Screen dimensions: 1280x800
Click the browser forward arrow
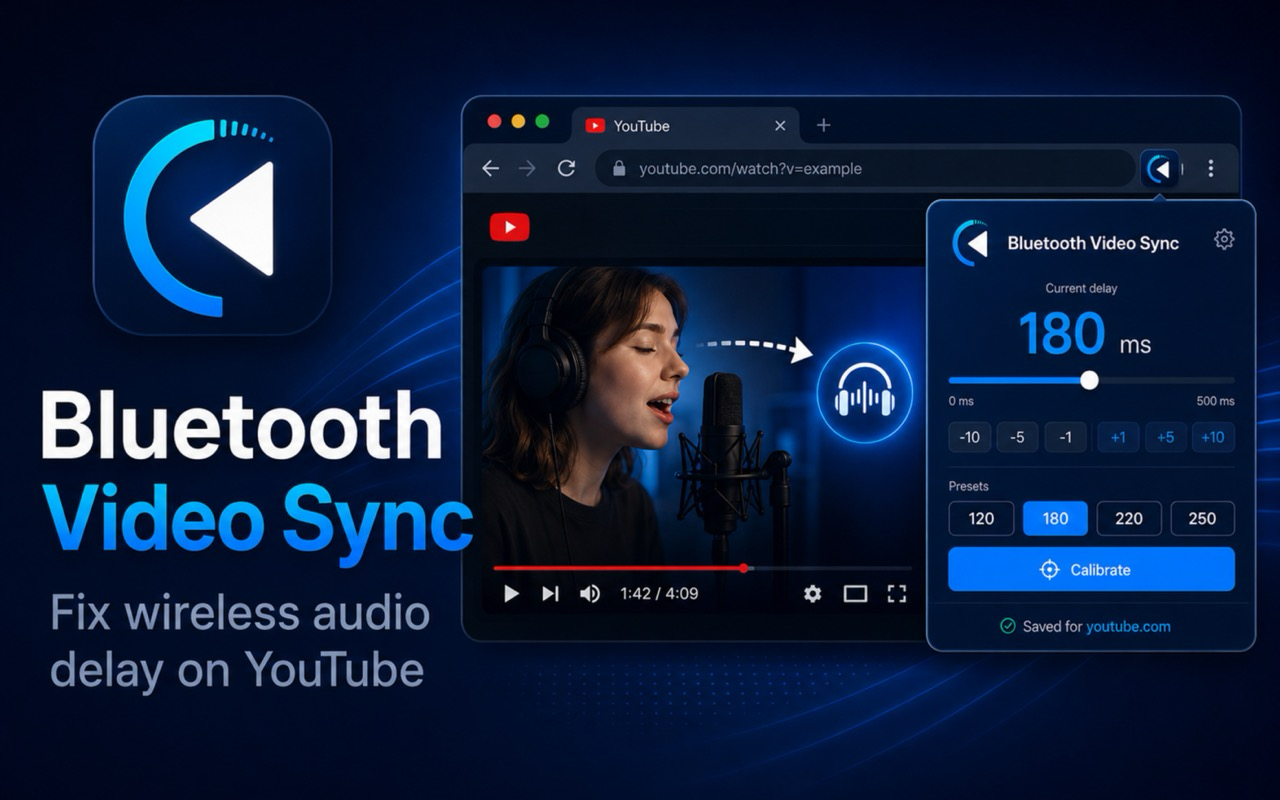[527, 168]
